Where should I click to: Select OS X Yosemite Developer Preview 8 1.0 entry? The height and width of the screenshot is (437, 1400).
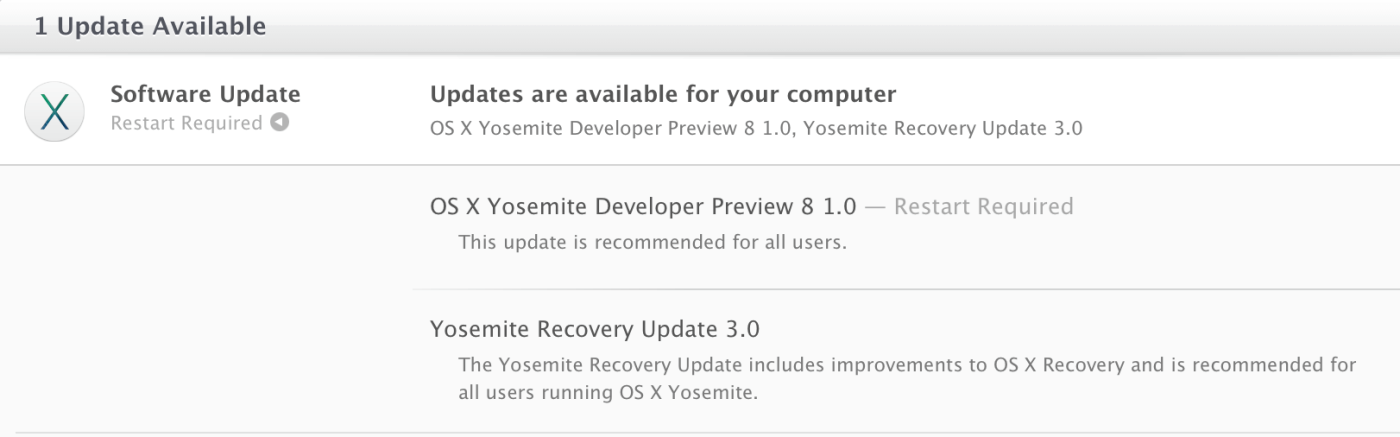pyautogui.click(x=642, y=207)
